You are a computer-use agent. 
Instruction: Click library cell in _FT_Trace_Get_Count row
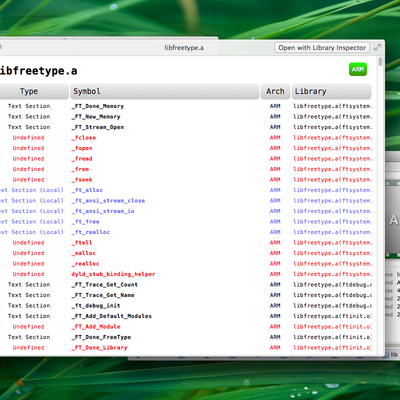tap(332, 285)
